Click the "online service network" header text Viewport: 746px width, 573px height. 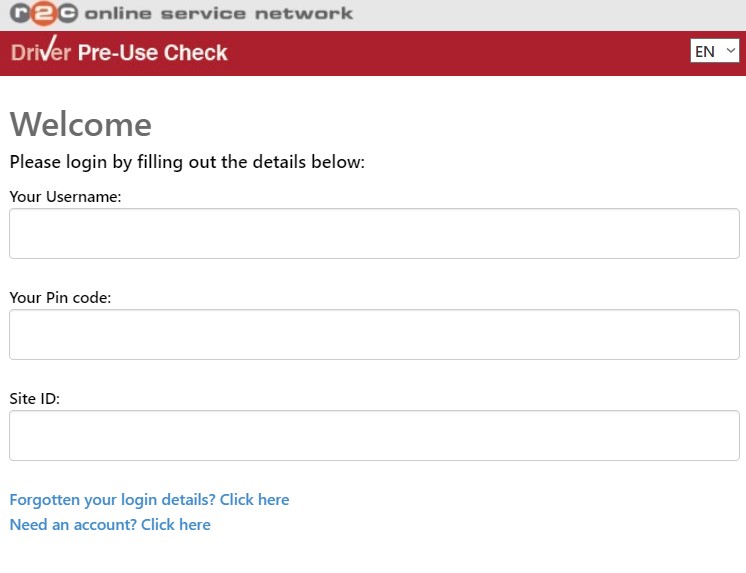(x=218, y=14)
